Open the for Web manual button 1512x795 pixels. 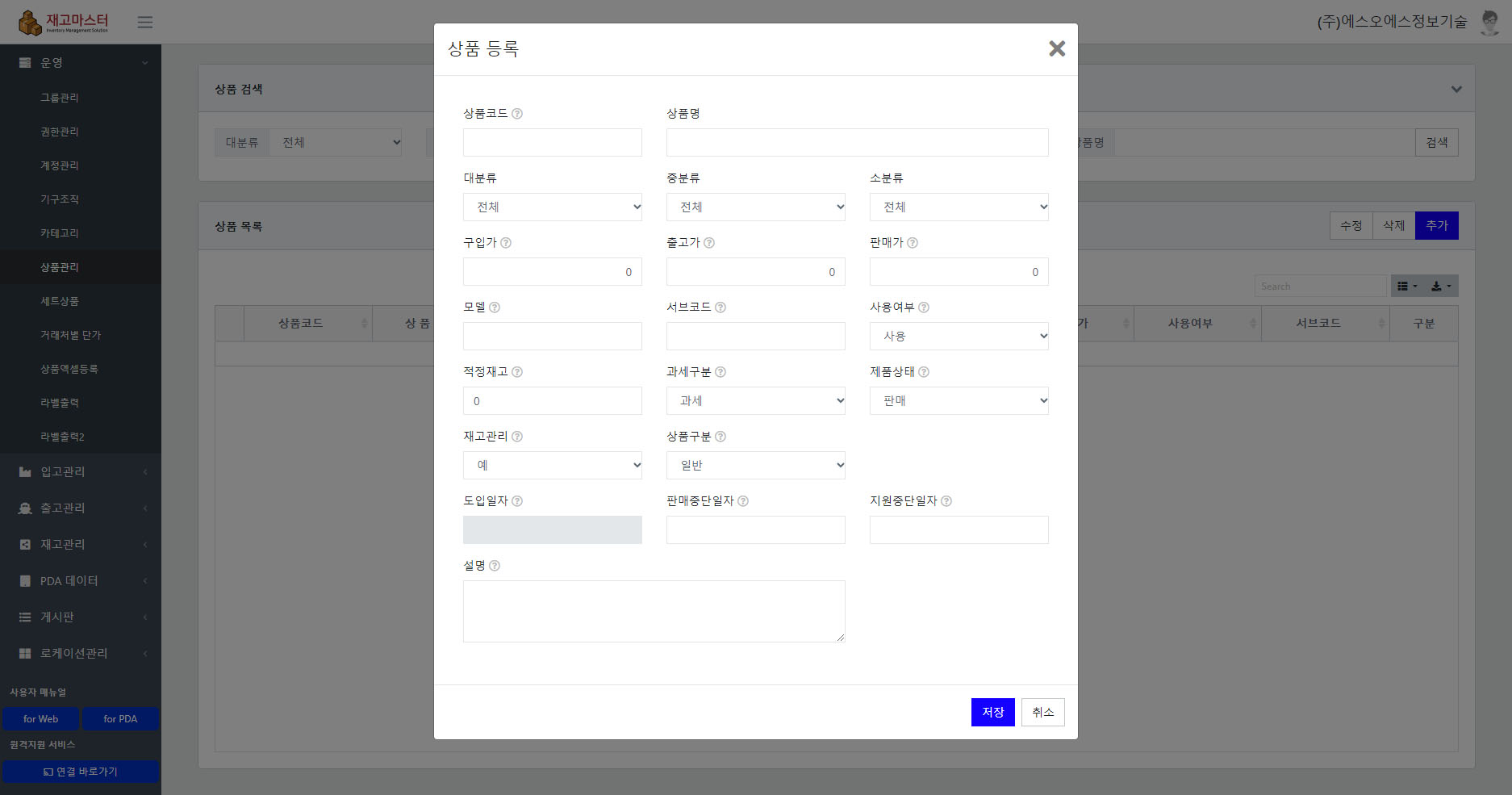pos(40,719)
